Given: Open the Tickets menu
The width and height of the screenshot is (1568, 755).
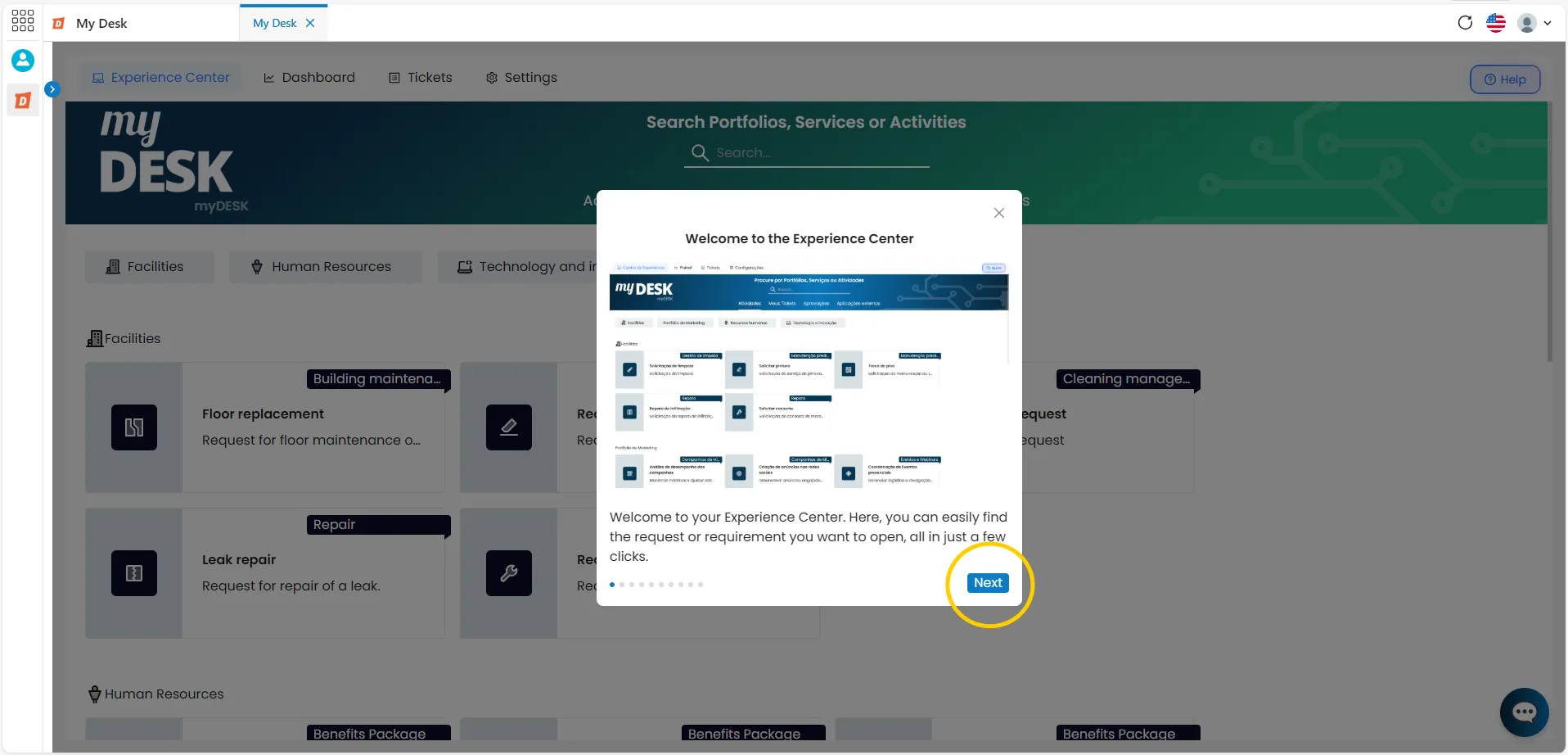Looking at the screenshot, I should (x=421, y=78).
